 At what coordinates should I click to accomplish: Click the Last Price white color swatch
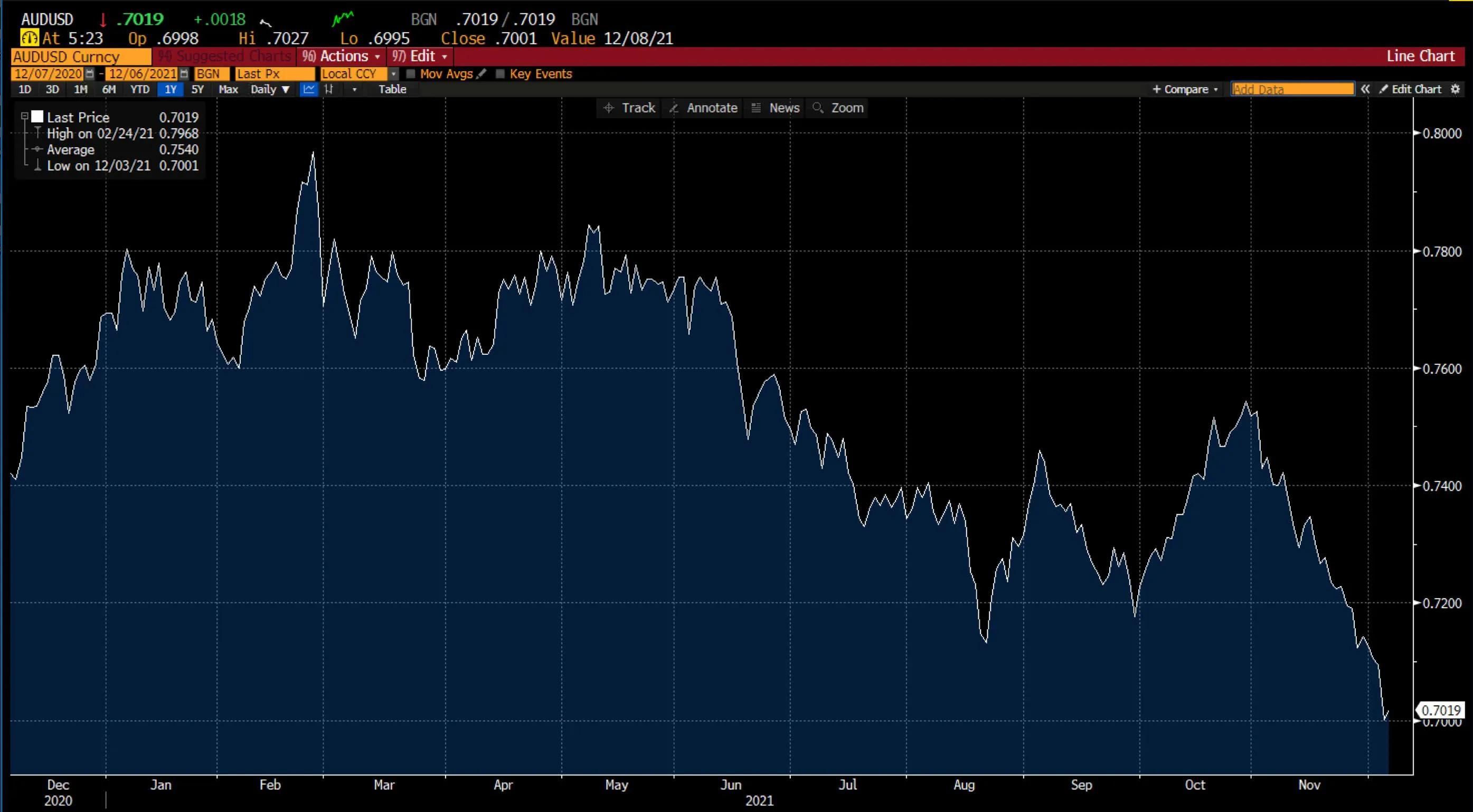click(37, 116)
